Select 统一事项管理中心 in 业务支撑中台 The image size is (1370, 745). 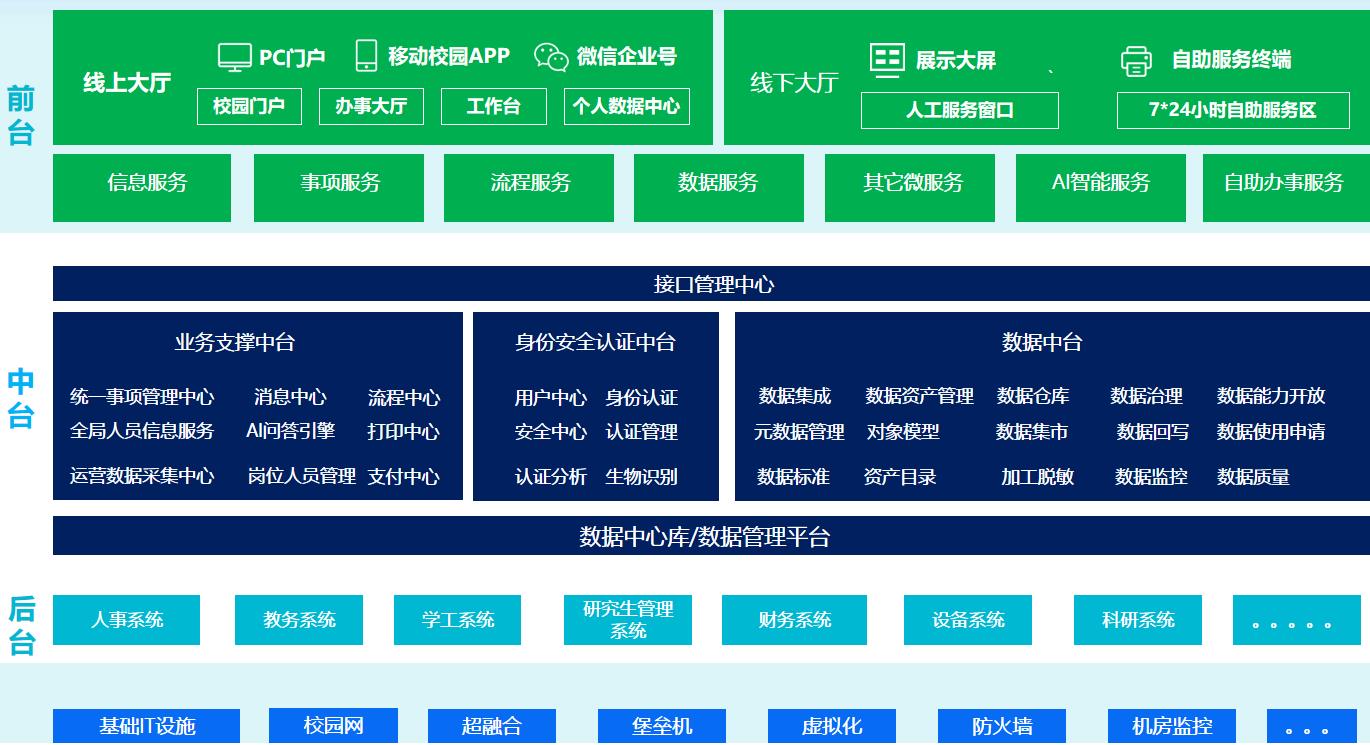[x=142, y=397]
